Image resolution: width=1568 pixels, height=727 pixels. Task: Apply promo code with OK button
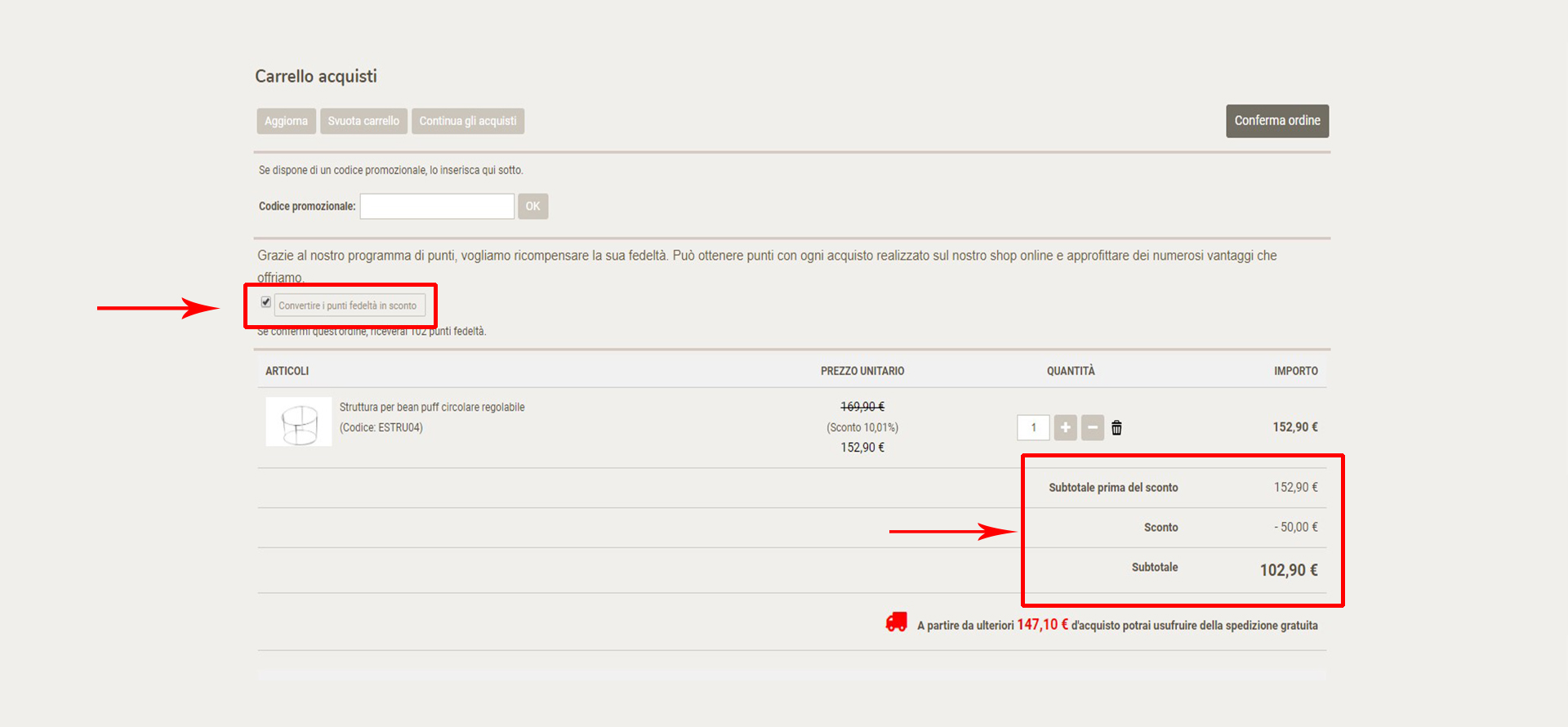532,206
